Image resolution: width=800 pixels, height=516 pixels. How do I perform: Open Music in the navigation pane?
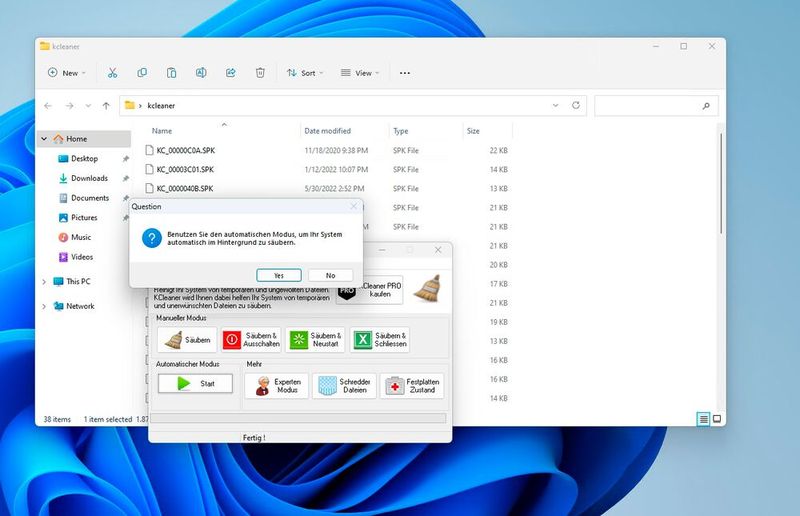pos(81,237)
